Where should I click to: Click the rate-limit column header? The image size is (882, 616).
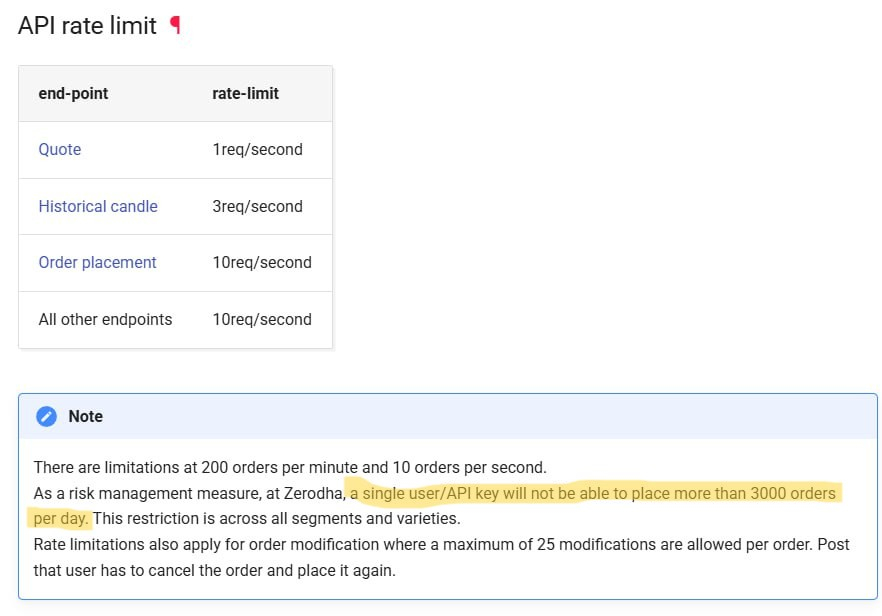245,93
